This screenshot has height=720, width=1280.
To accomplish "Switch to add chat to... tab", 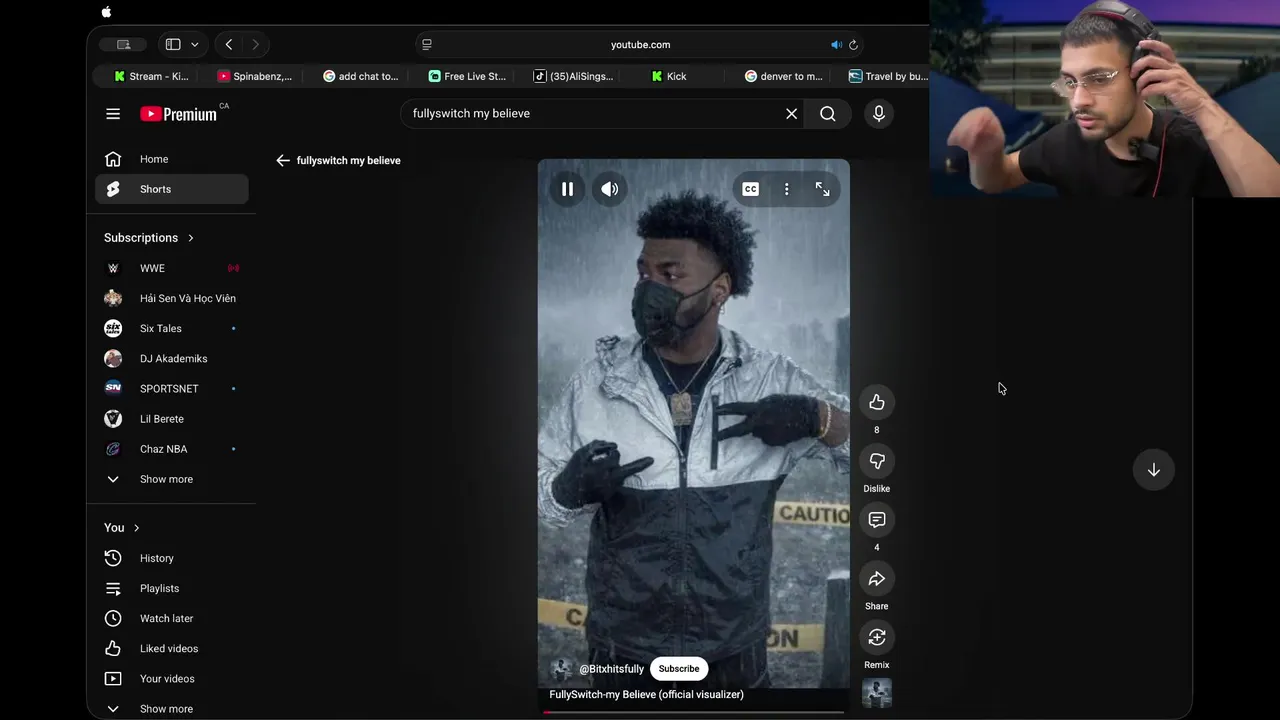I will pyautogui.click(x=360, y=76).
